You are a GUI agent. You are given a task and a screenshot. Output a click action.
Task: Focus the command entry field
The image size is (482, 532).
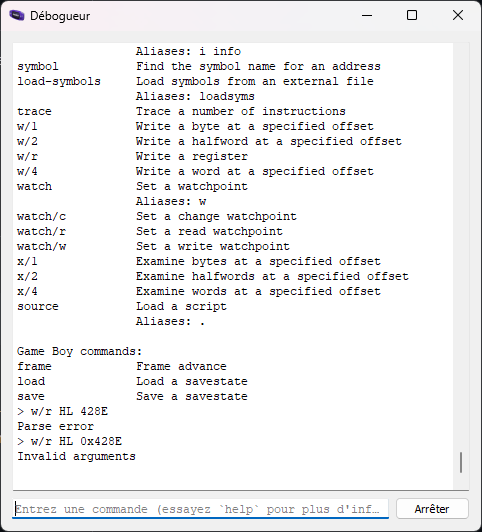[x=200, y=509]
